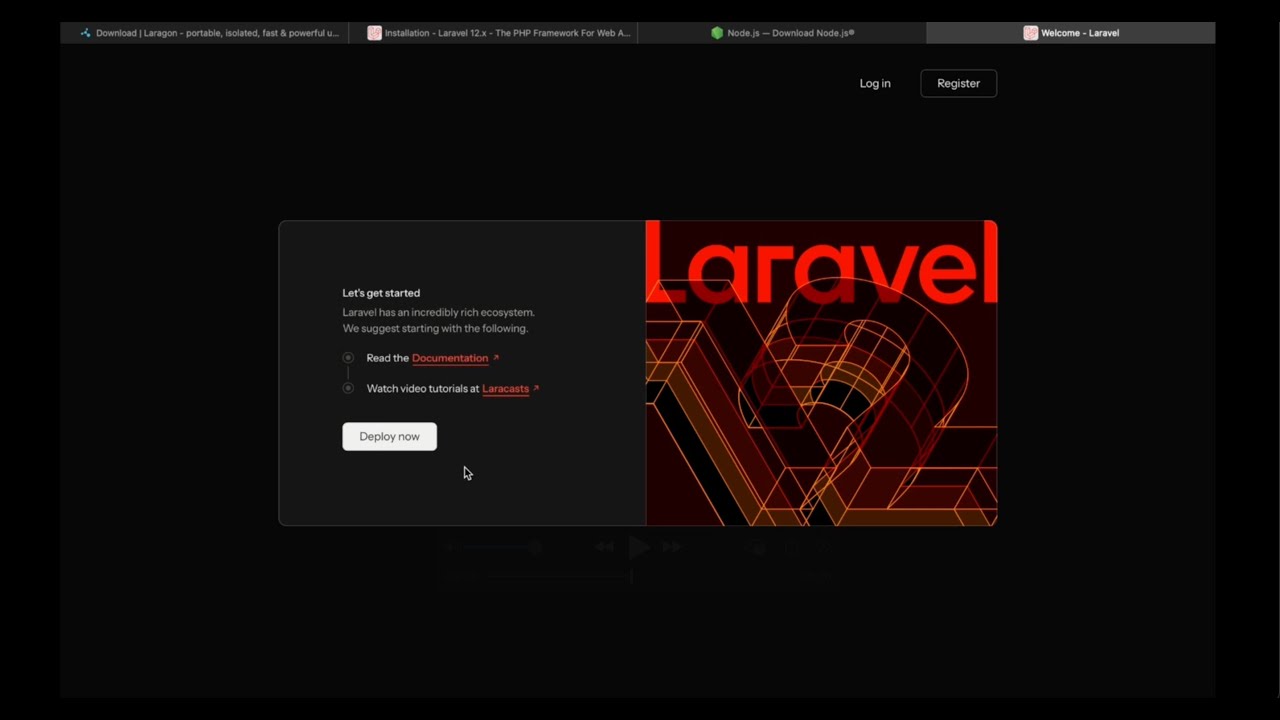Click the "Let's get started" heading
Image resolution: width=1280 pixels, height=720 pixels.
point(381,293)
